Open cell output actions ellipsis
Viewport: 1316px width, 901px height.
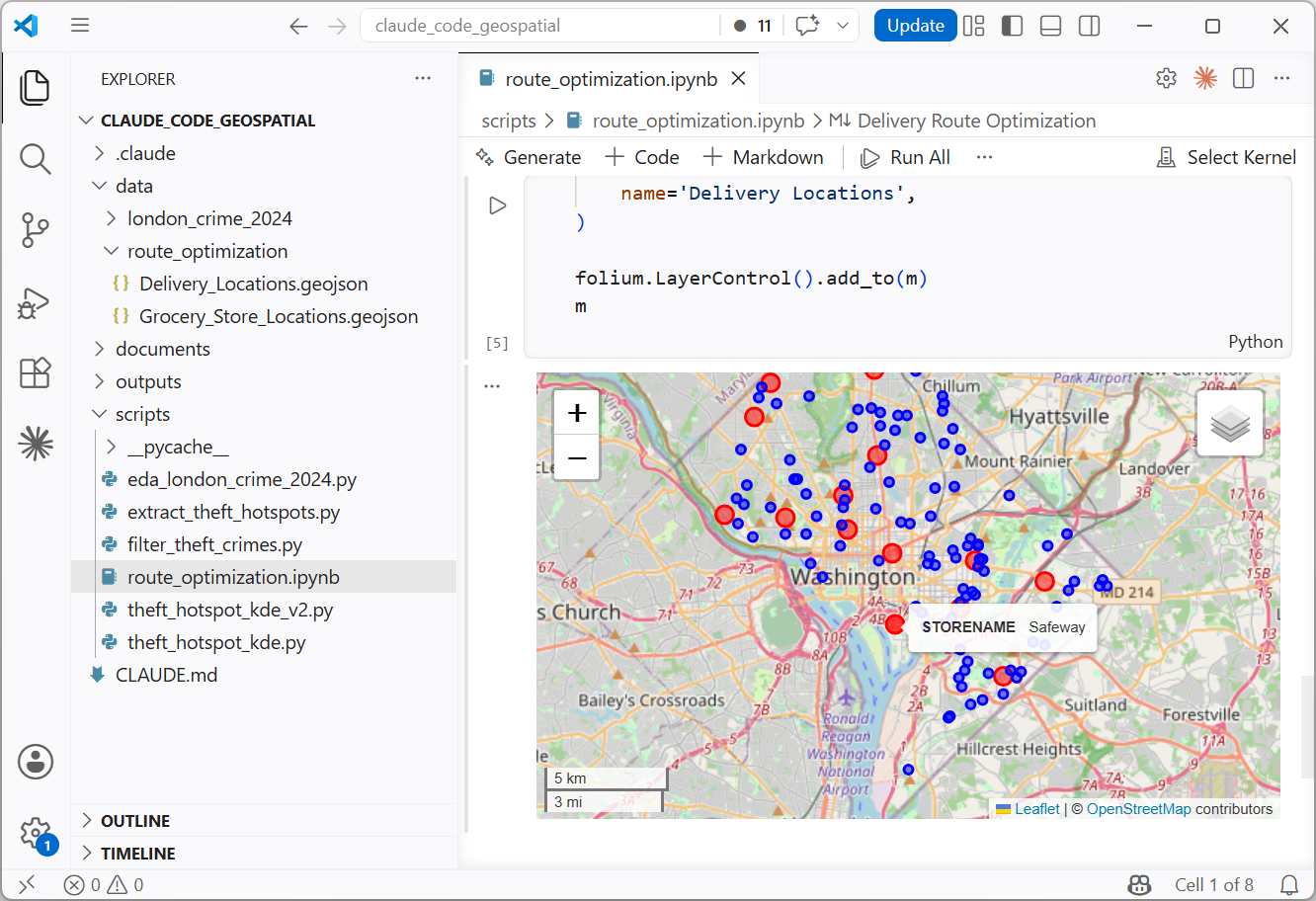tap(492, 386)
